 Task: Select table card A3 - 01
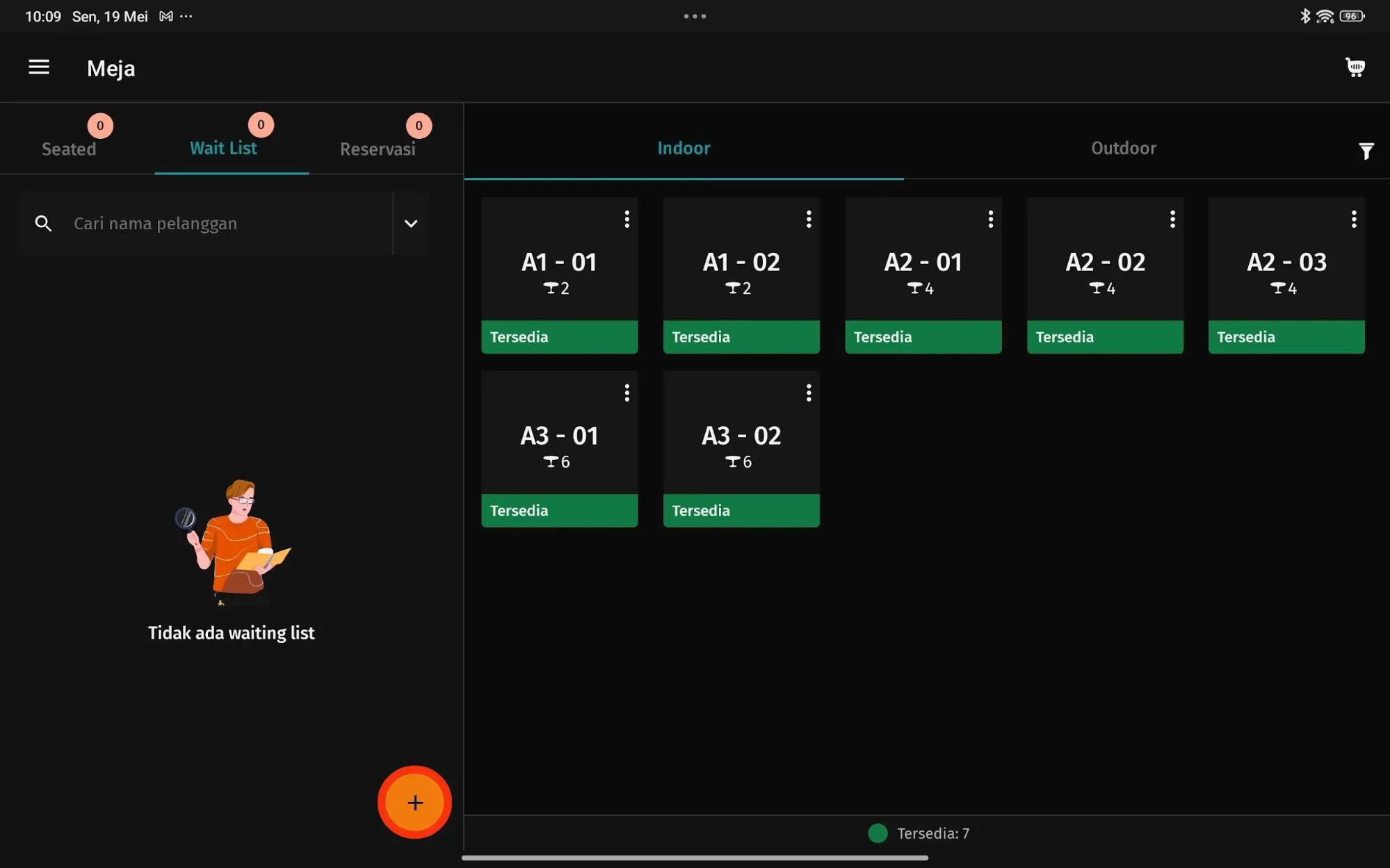coord(559,449)
